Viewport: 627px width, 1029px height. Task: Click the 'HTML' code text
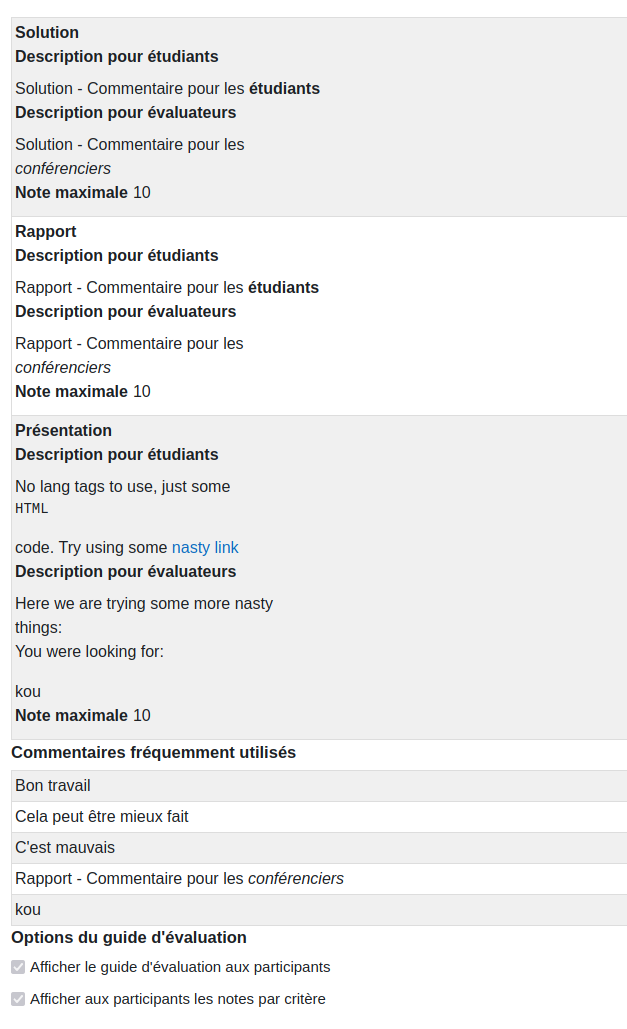click(32, 509)
